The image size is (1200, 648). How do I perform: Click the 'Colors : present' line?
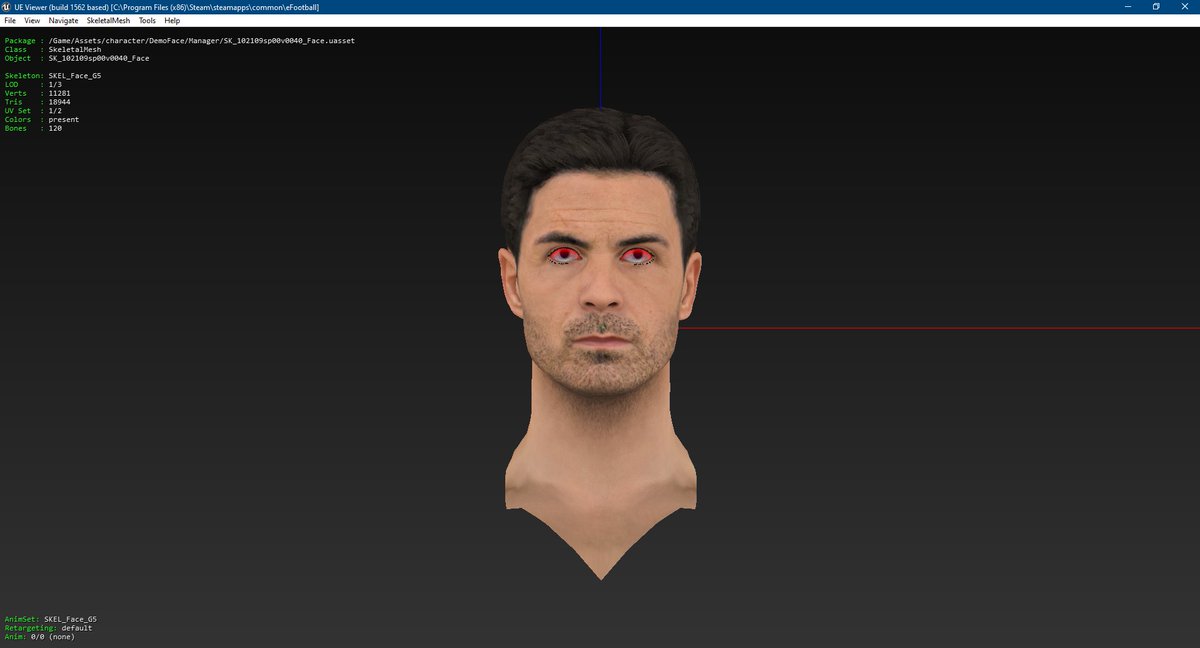click(x=41, y=119)
